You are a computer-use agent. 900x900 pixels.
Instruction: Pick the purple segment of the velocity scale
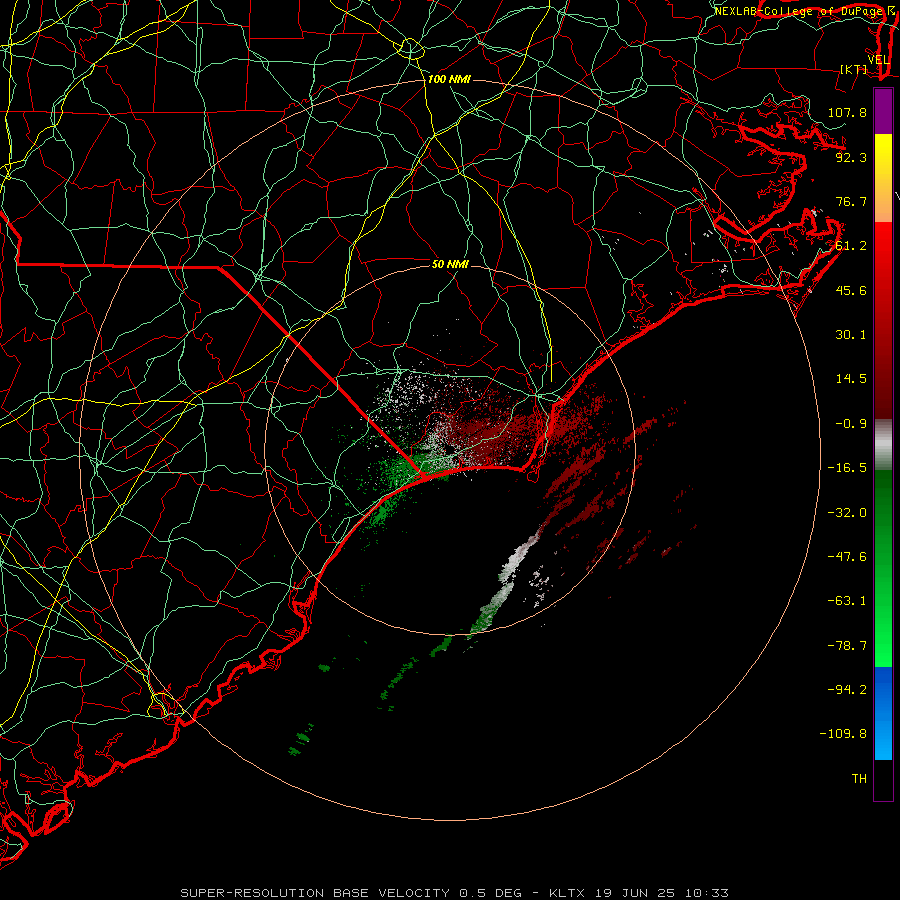(x=883, y=111)
